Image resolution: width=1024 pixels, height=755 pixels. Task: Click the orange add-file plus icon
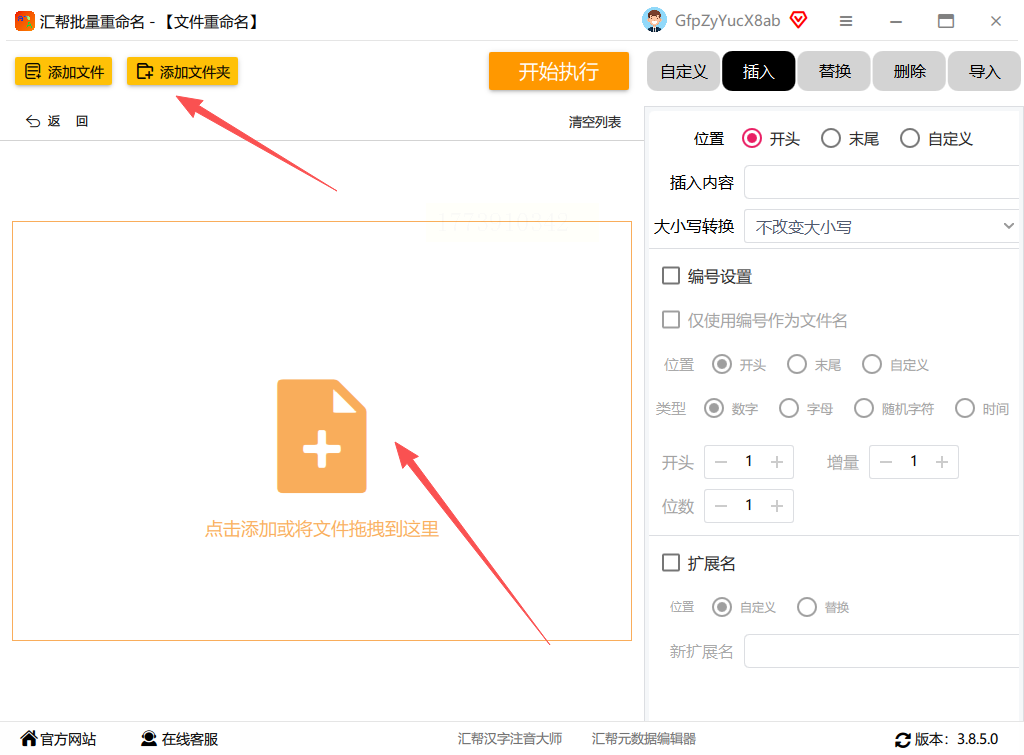point(321,436)
